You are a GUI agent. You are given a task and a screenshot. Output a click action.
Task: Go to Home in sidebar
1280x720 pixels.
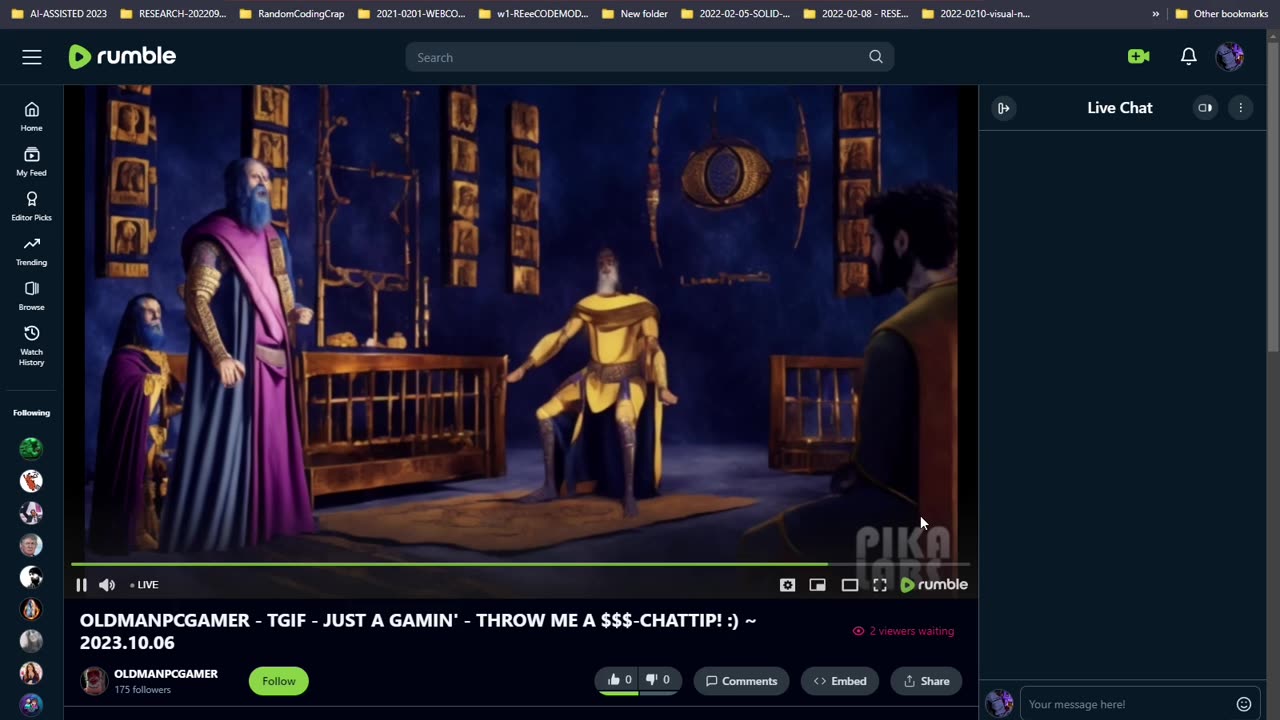click(x=32, y=116)
